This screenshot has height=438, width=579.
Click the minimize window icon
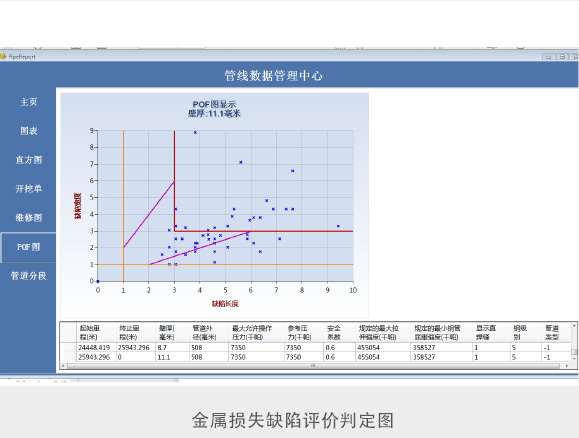click(548, 57)
